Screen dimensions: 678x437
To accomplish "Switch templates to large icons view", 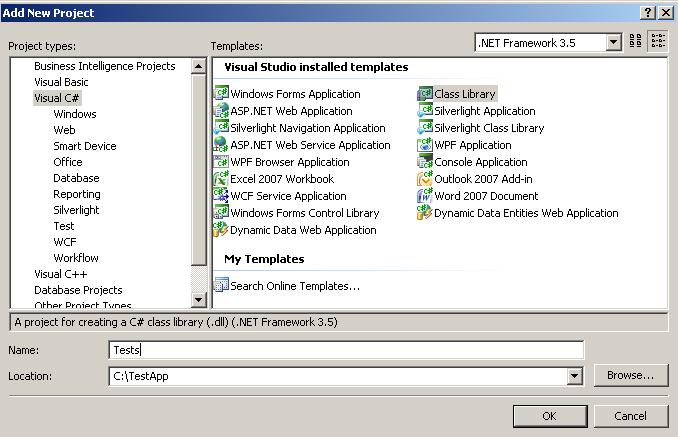I will [636, 41].
